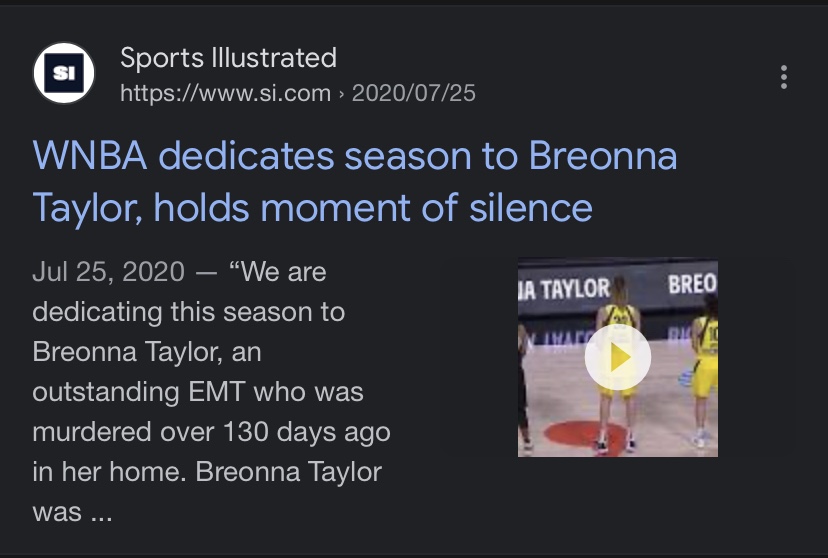Select the Jul 25, 2020 snippet date
Viewport: 828px width, 558px height.
point(109,272)
